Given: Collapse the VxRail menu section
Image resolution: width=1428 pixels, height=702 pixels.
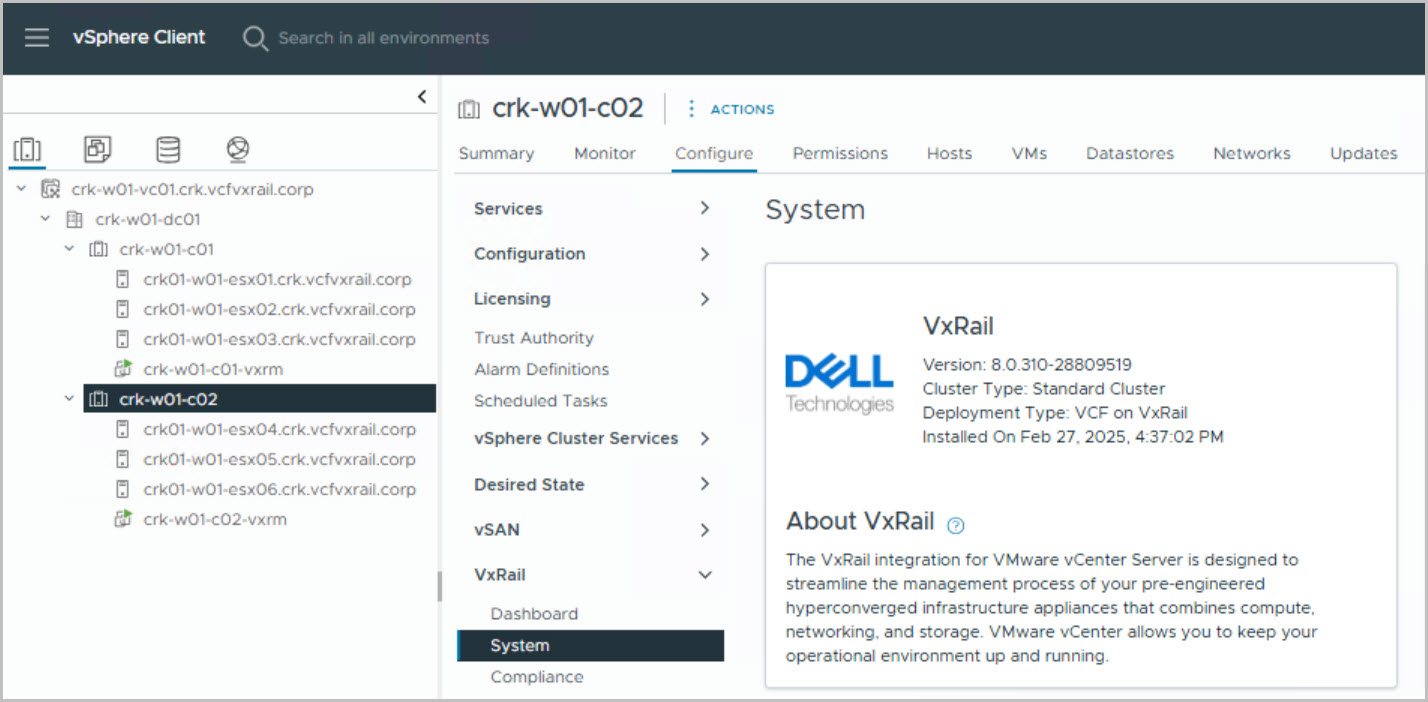Looking at the screenshot, I should pos(704,575).
